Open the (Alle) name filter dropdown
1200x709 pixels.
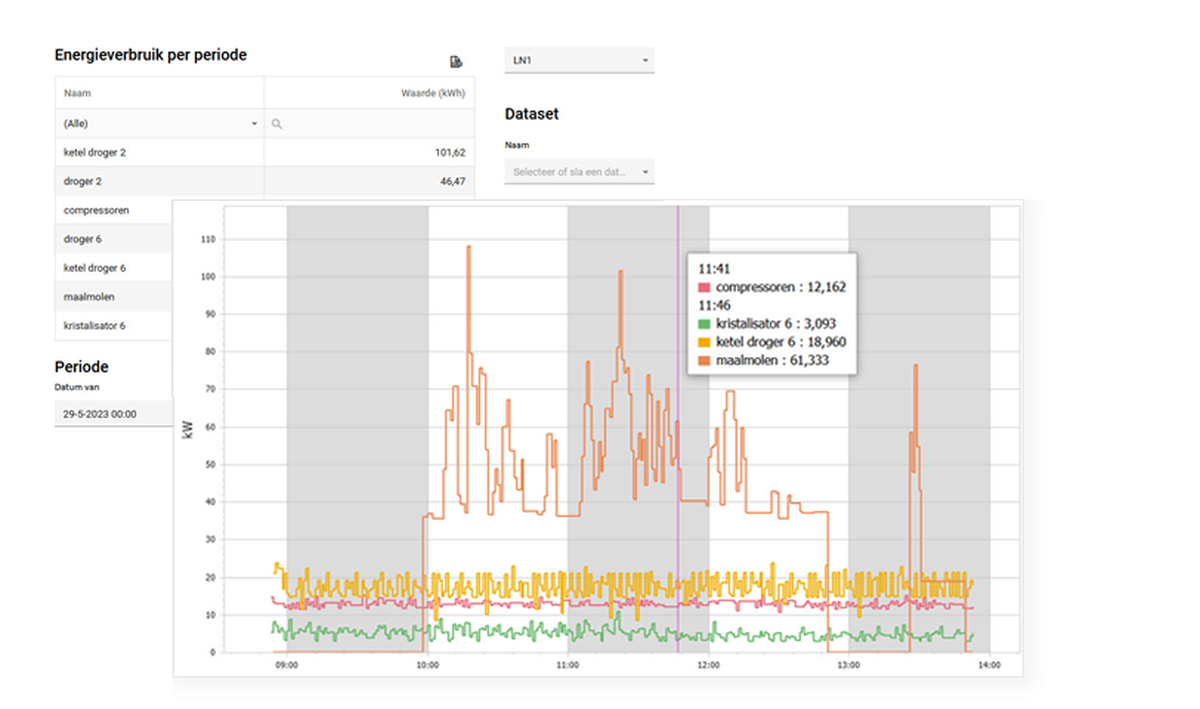[x=159, y=124]
